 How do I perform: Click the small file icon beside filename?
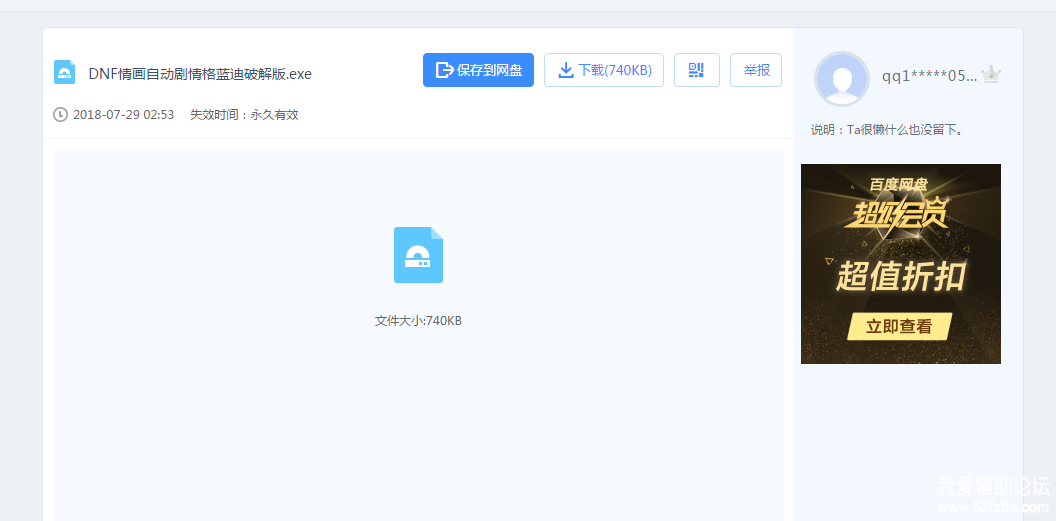(65, 72)
